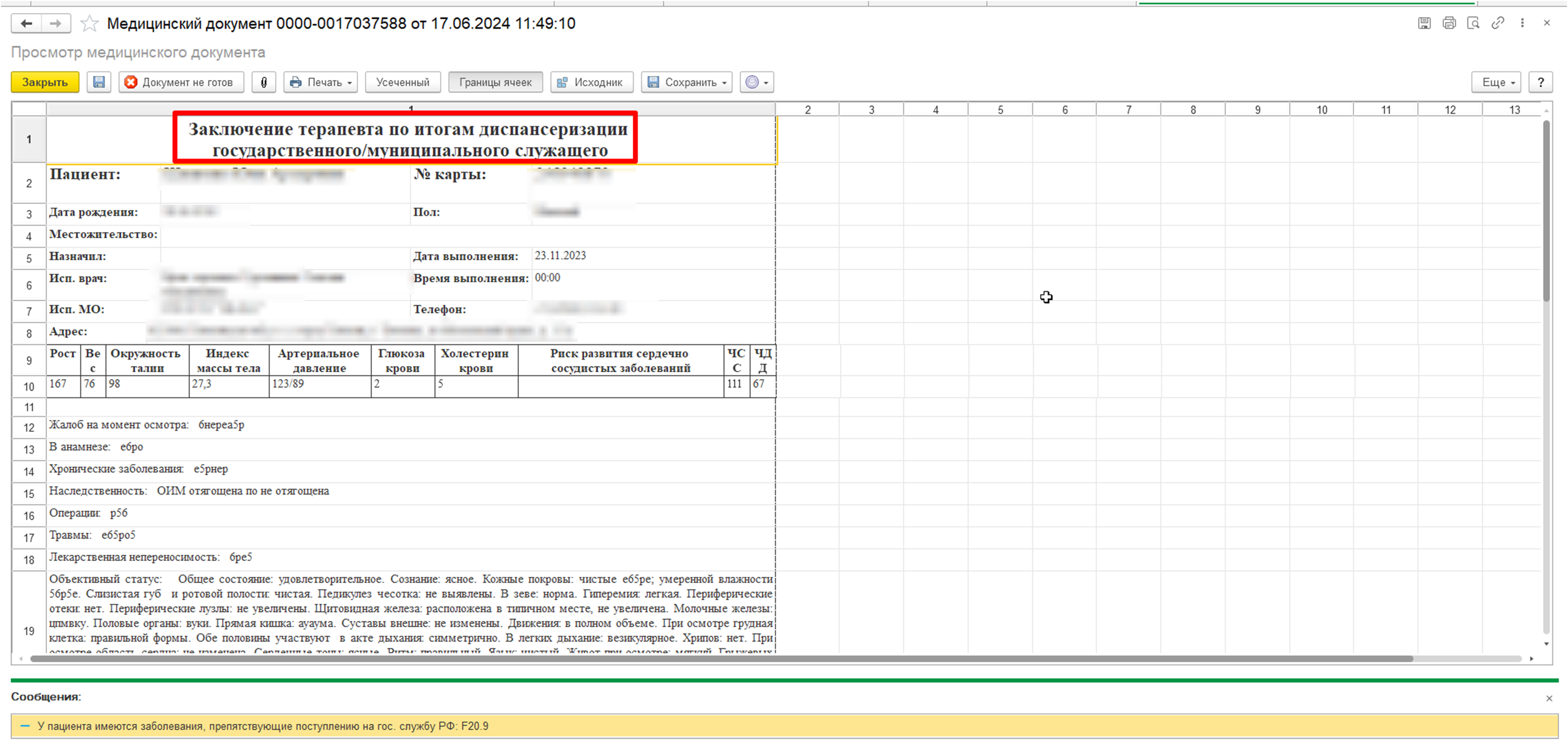Open print preview with magnifier page icon

point(1473,23)
